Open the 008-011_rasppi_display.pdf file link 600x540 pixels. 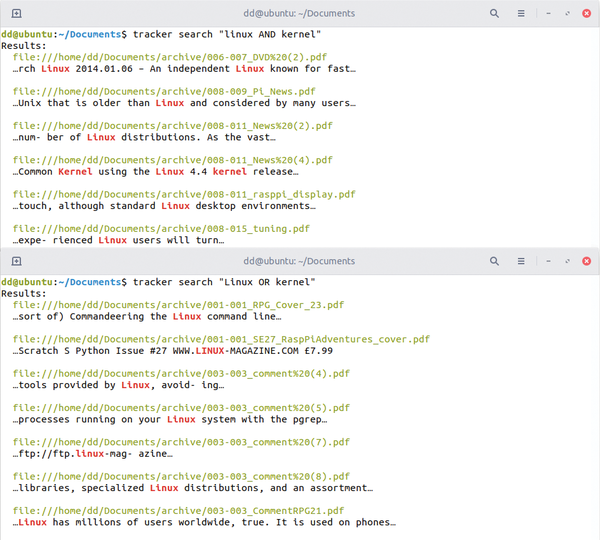(x=184, y=194)
